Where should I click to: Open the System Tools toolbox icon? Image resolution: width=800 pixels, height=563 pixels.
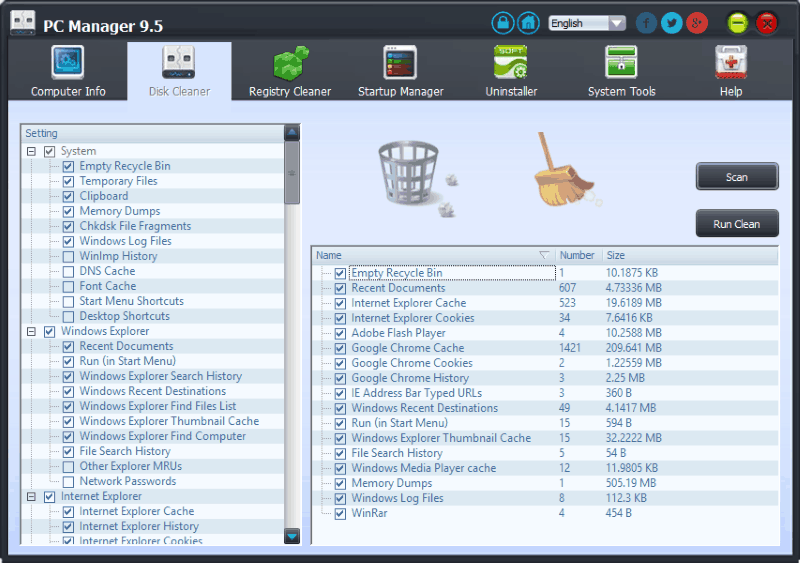point(621,62)
